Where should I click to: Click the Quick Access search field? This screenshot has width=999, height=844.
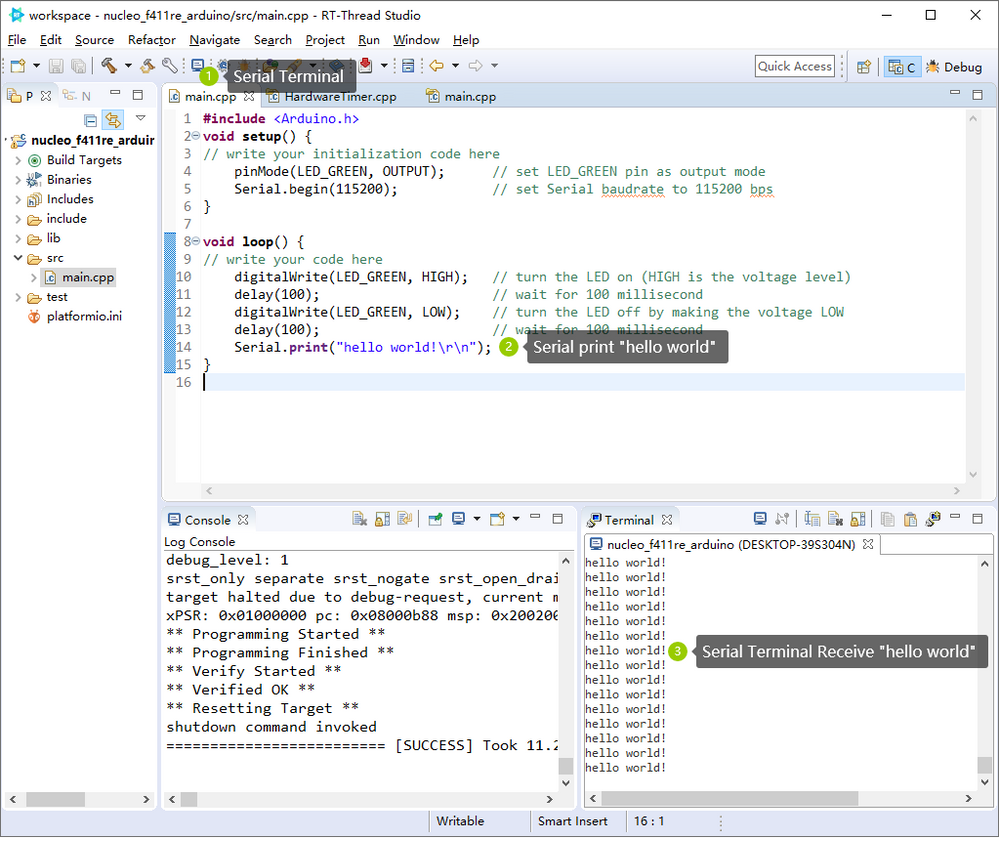[x=794, y=66]
